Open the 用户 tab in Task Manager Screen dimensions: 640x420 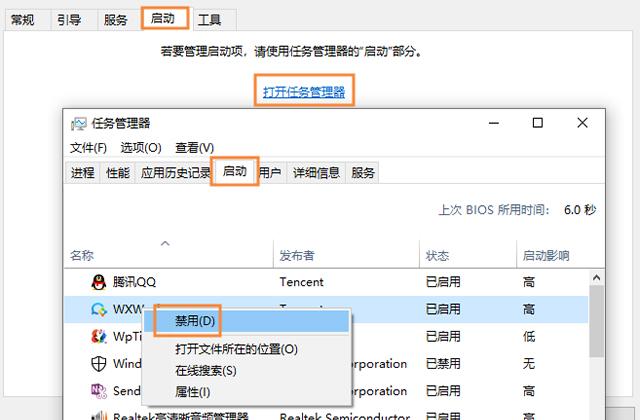pos(270,173)
